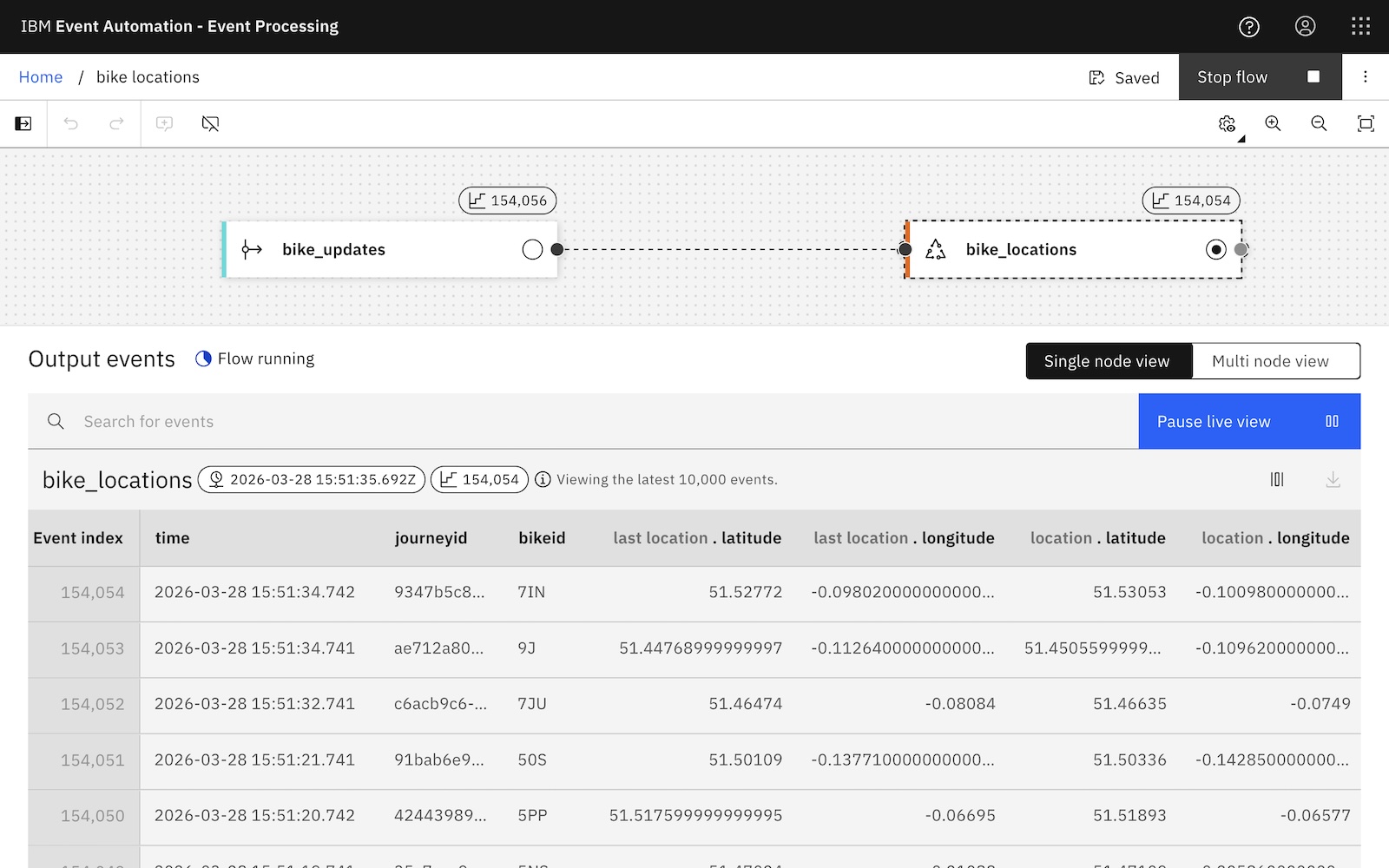1389x868 pixels.
Task: Open the column settings icon
Action: tap(1276, 480)
